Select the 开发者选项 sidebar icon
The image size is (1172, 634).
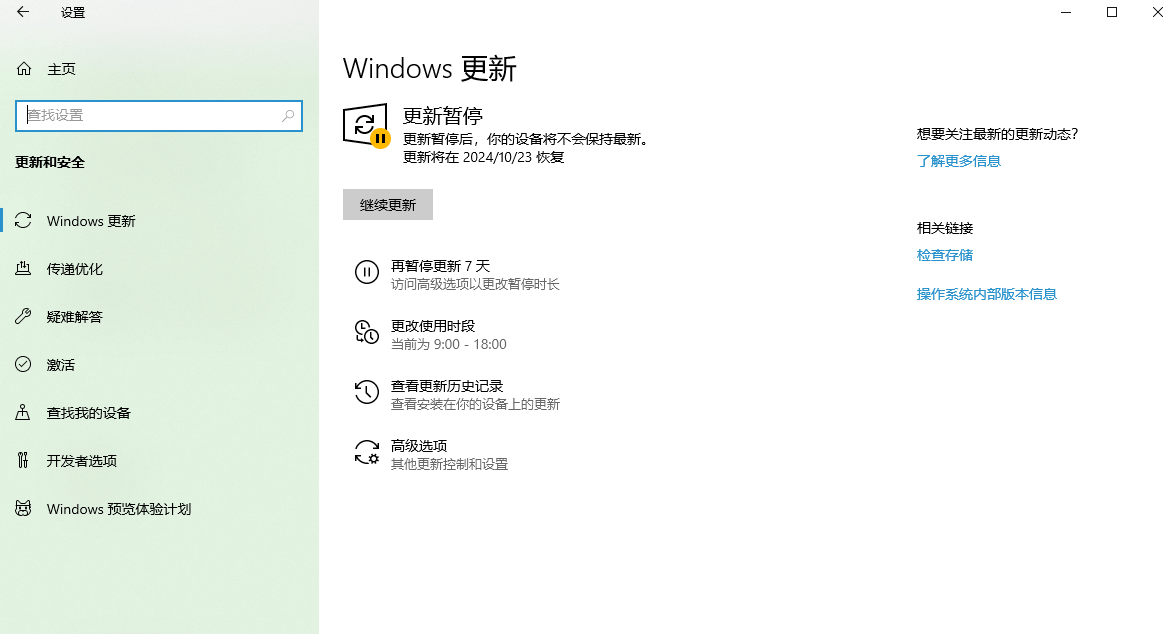pos(22,460)
